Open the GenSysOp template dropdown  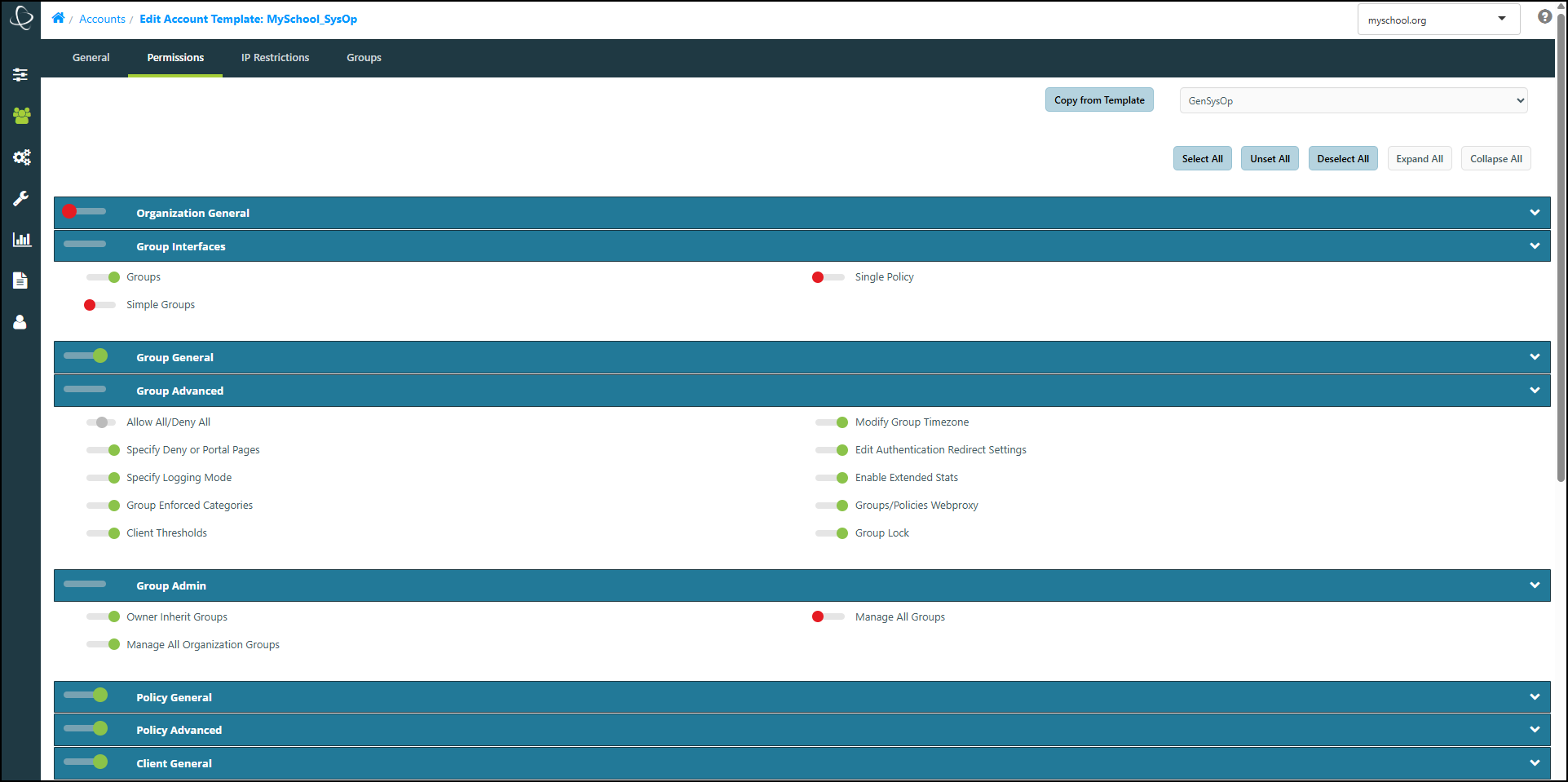1353,100
